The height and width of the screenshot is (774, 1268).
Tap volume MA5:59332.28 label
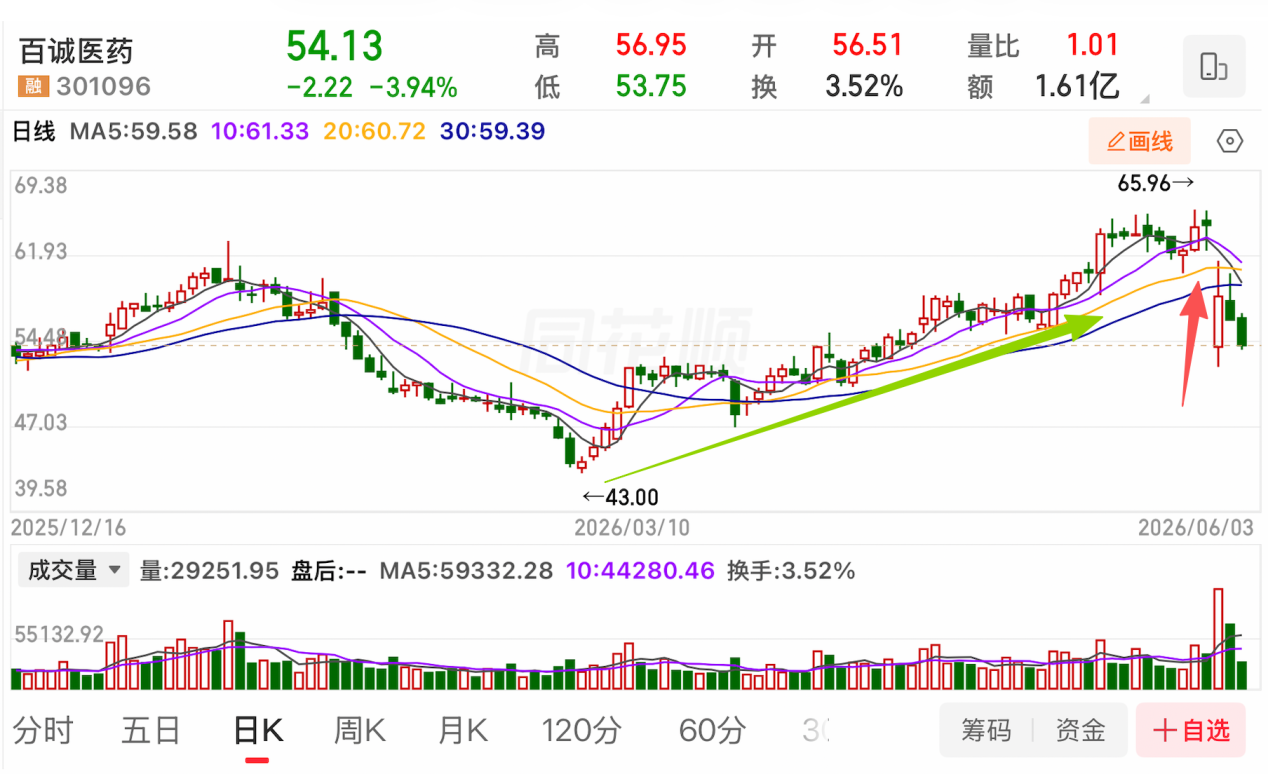pos(468,571)
